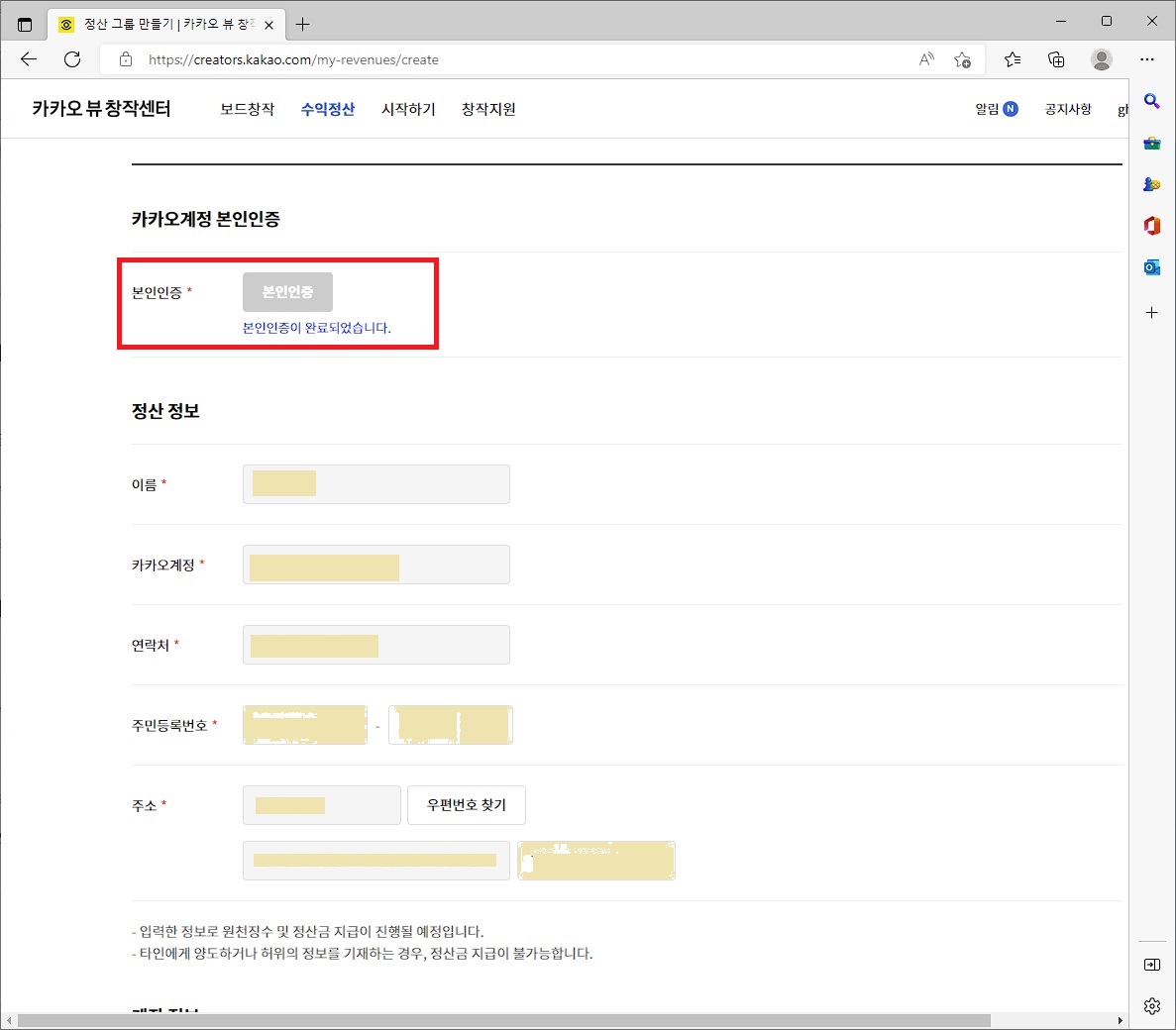Click the 카카오계정 본인인증 heading

[205, 219]
